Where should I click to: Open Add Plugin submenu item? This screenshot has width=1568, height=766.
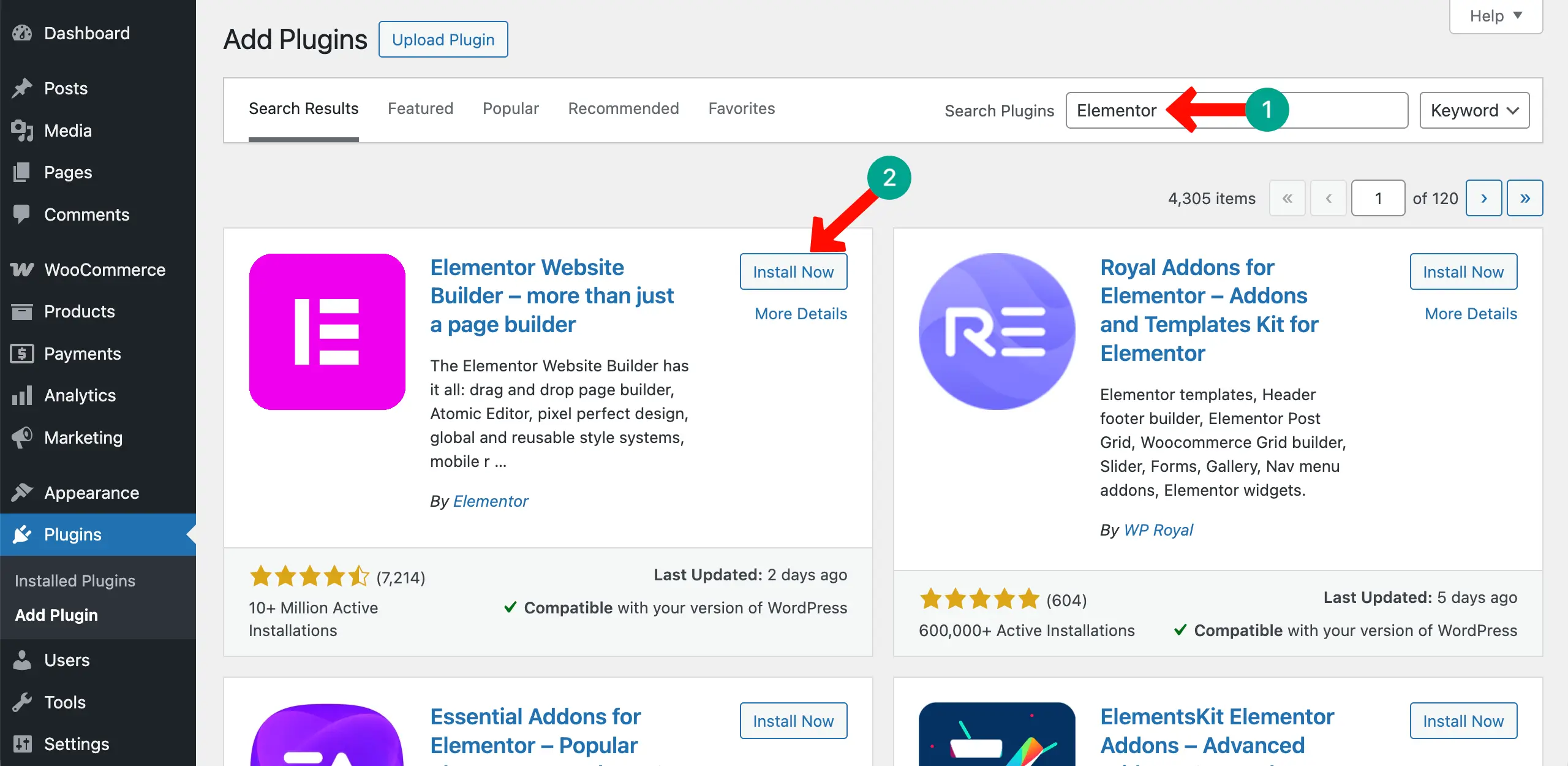point(56,615)
